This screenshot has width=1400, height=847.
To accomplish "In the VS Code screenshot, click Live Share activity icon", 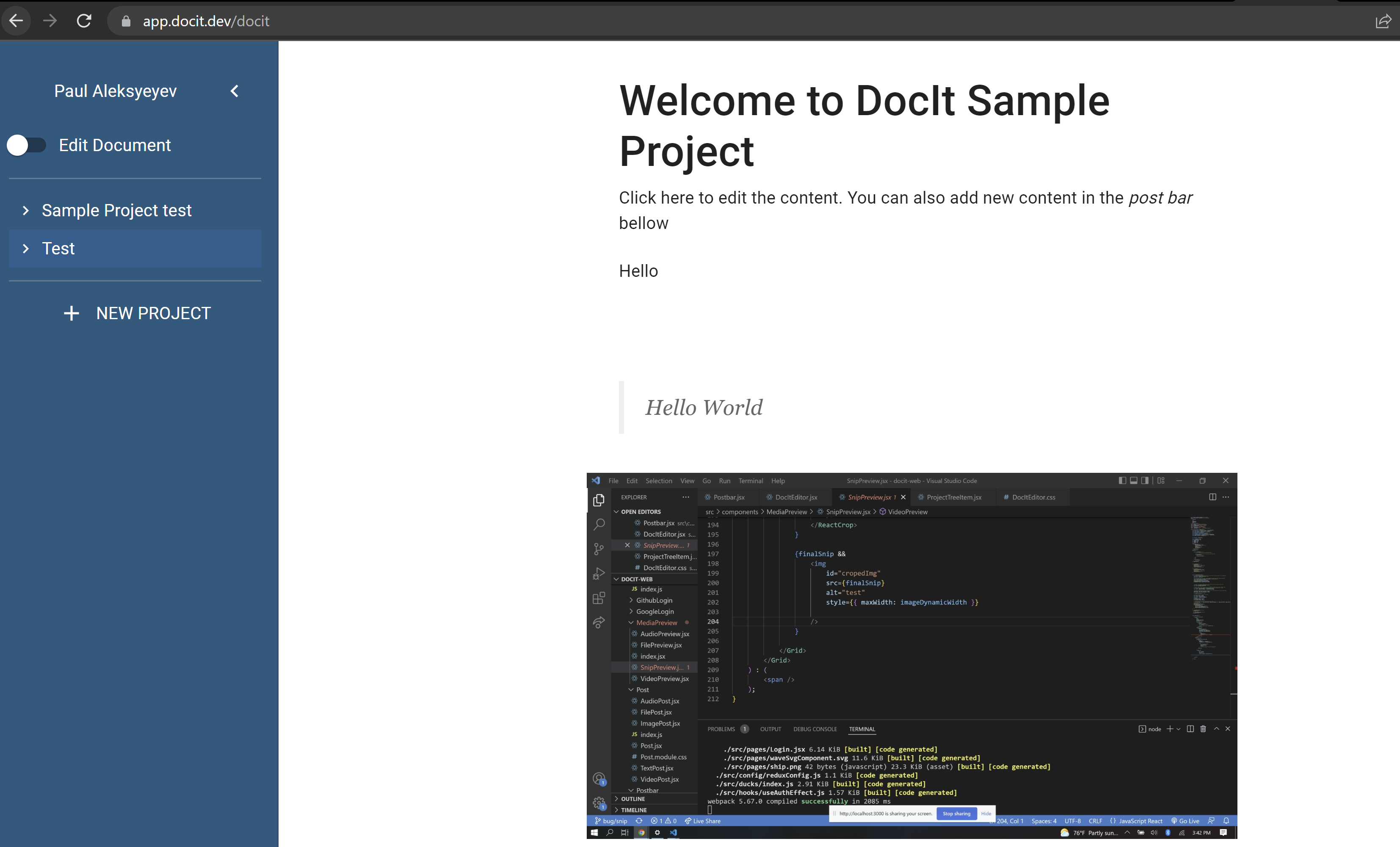I will [598, 623].
